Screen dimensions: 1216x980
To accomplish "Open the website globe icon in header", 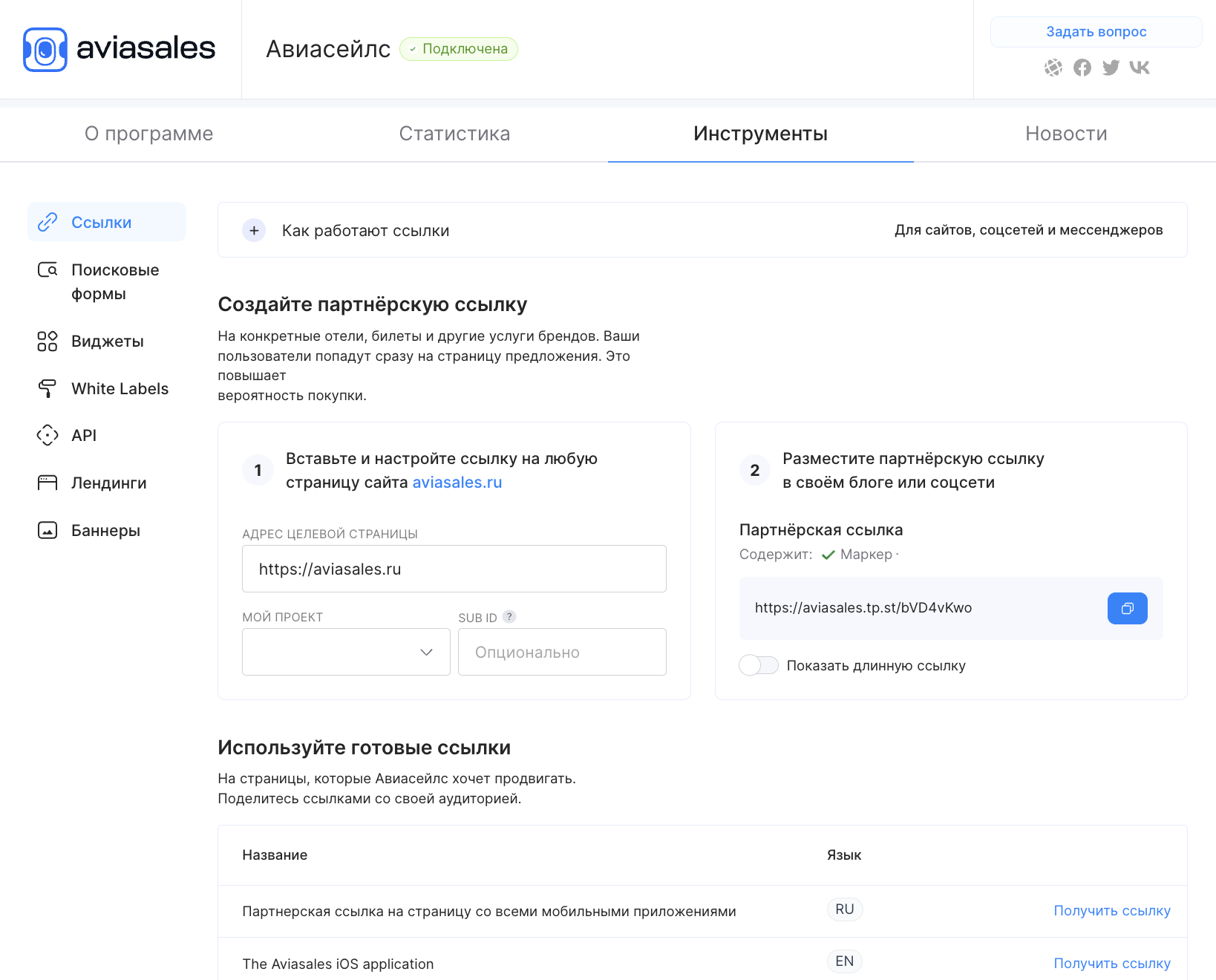I will coord(1053,68).
